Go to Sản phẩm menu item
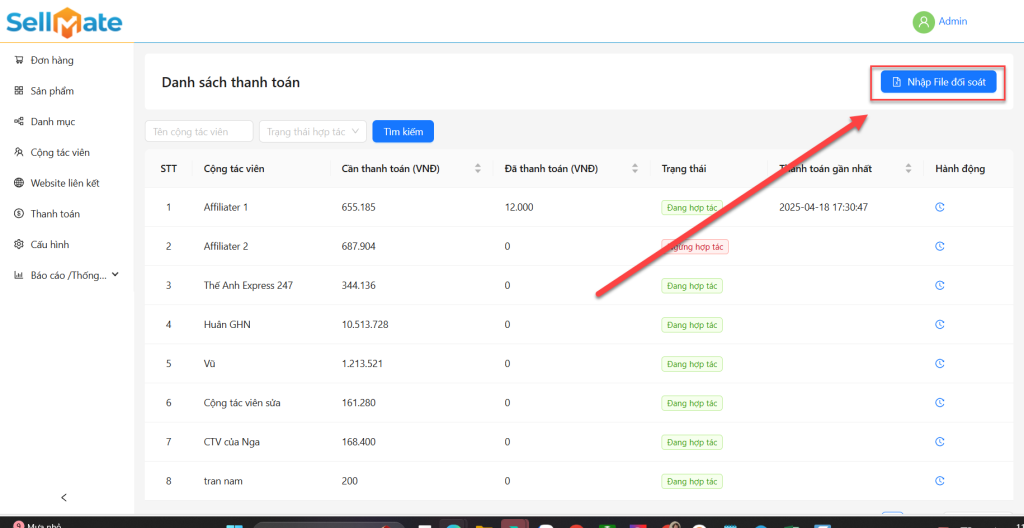Screen dimensions: 1024x528 point(52,91)
